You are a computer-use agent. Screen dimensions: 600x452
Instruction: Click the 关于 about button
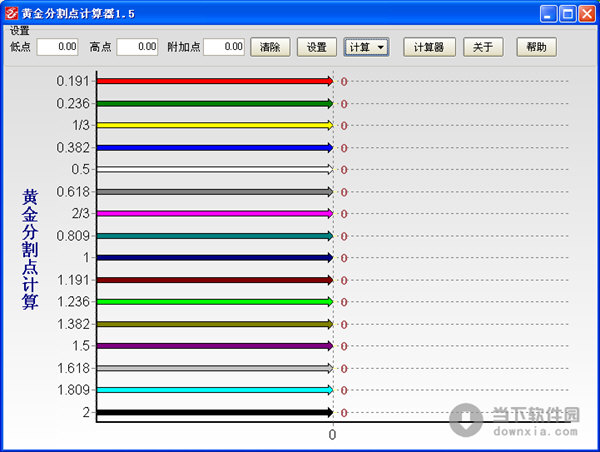pyautogui.click(x=483, y=47)
